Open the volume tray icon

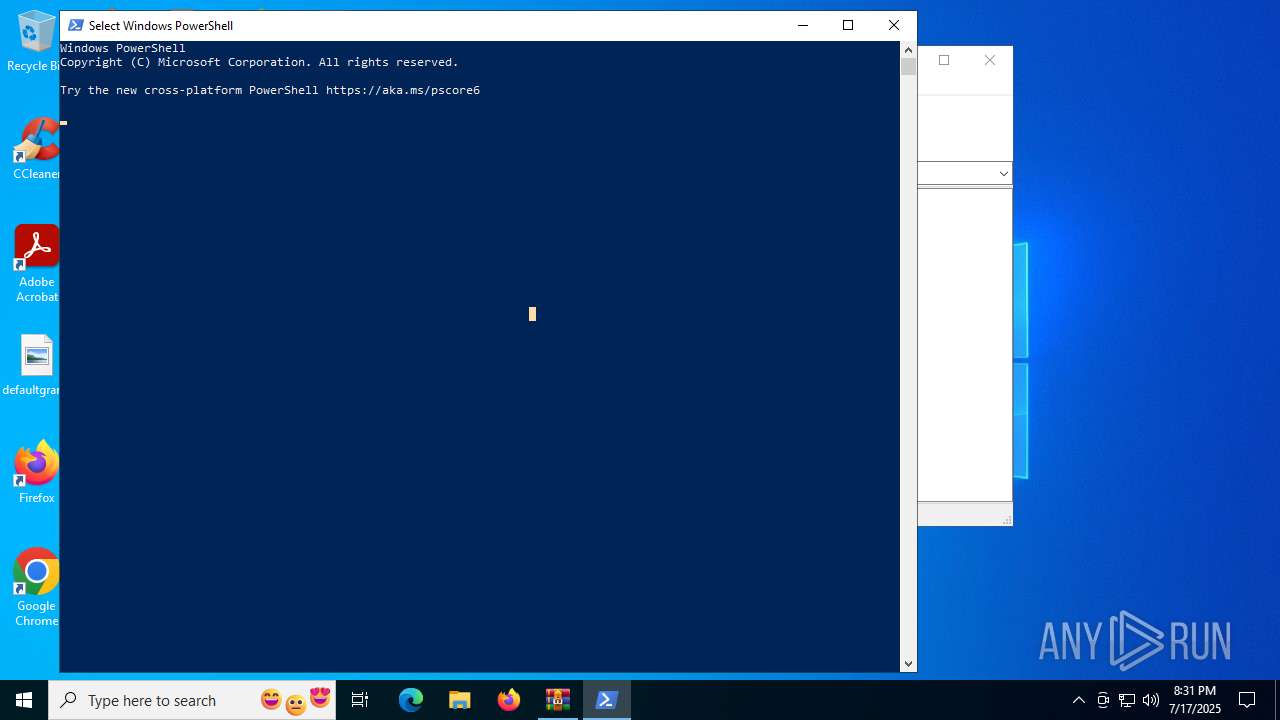pos(1151,700)
